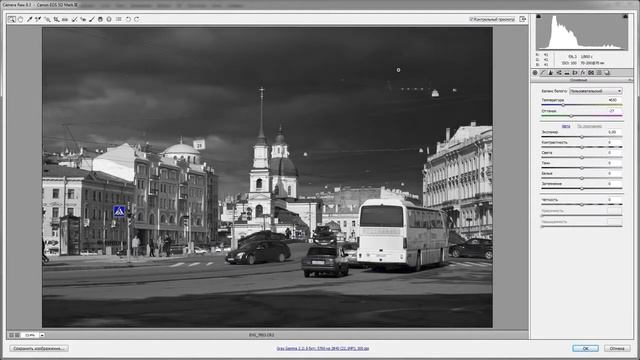Select the Spot Removal tool
640x360 pixels.
74,19
